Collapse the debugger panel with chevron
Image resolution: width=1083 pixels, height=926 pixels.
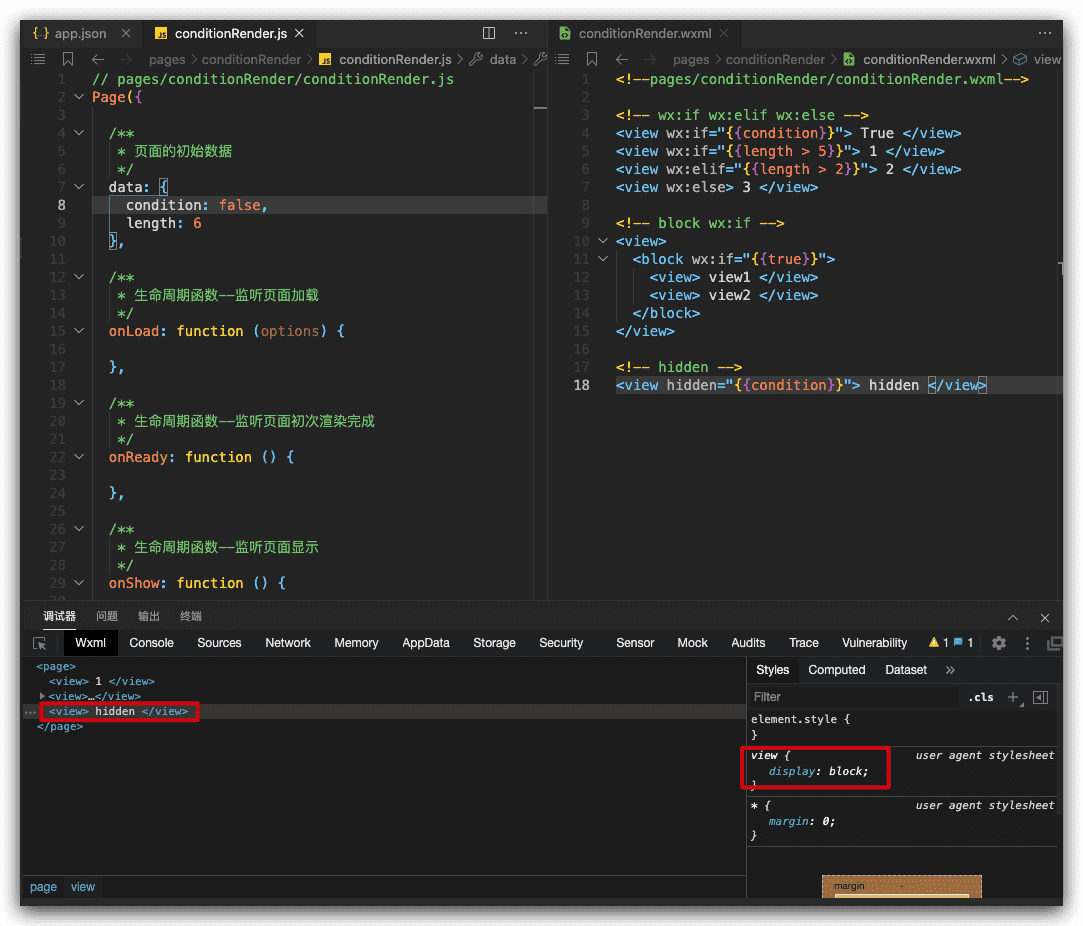(1013, 618)
